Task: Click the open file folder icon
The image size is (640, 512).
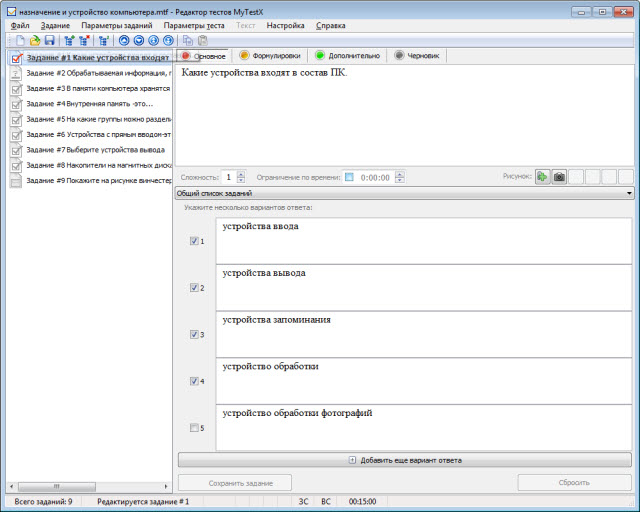Action: [35, 41]
